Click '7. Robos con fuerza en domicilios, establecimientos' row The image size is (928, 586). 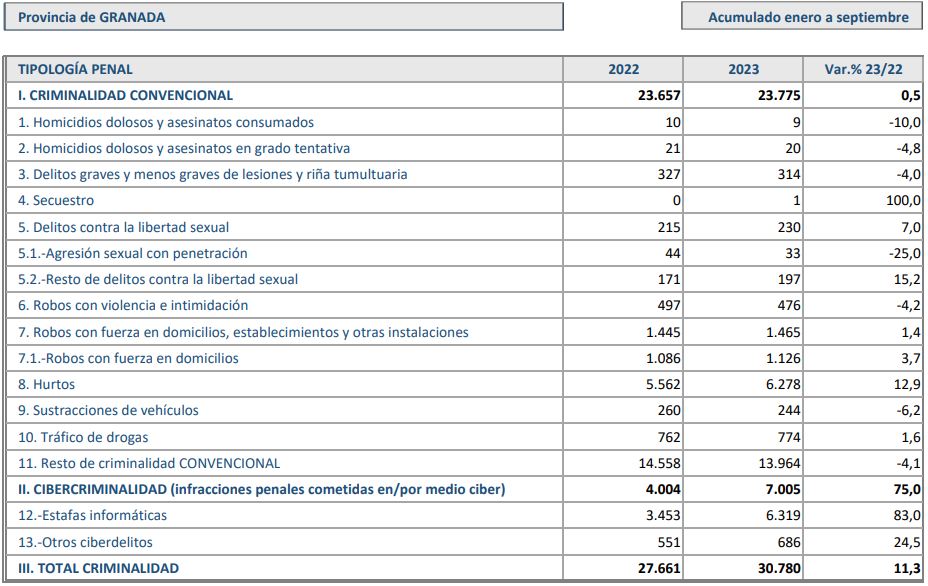click(x=465, y=332)
